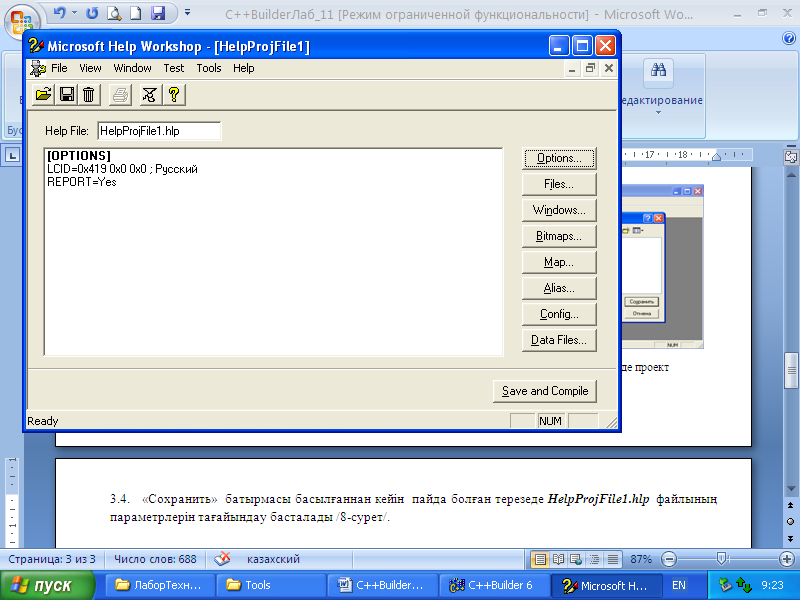800x600 pixels.
Task: Switch to Full Screen Reading view
Action: click(x=558, y=560)
